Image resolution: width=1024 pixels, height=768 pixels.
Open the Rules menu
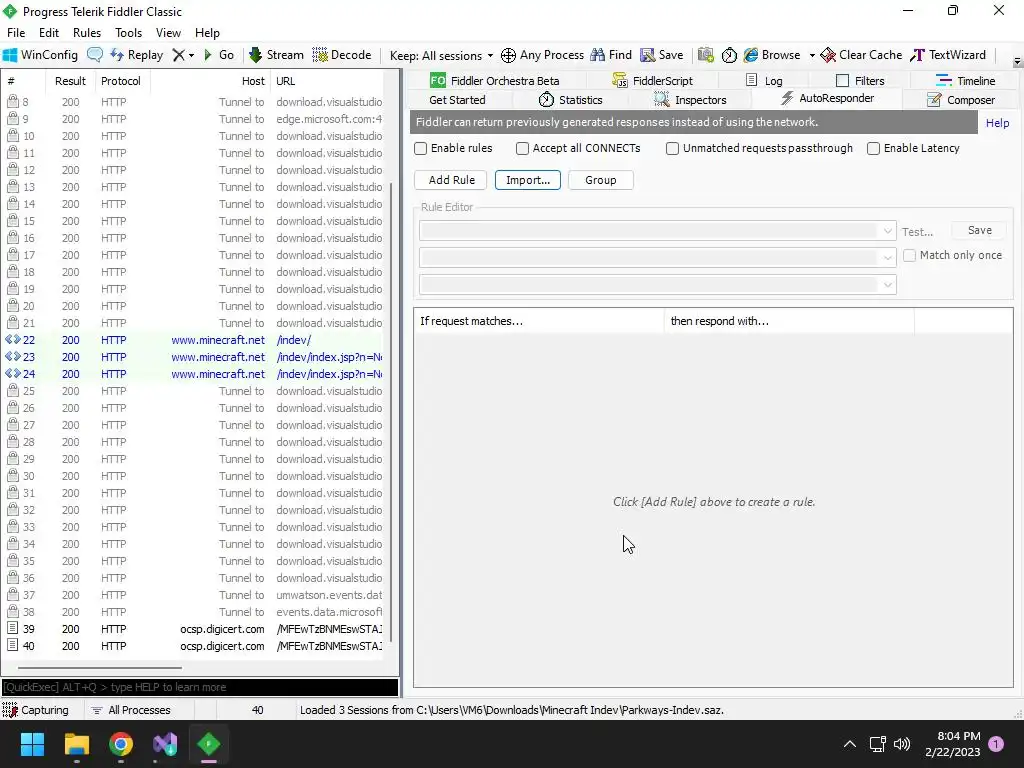click(87, 33)
